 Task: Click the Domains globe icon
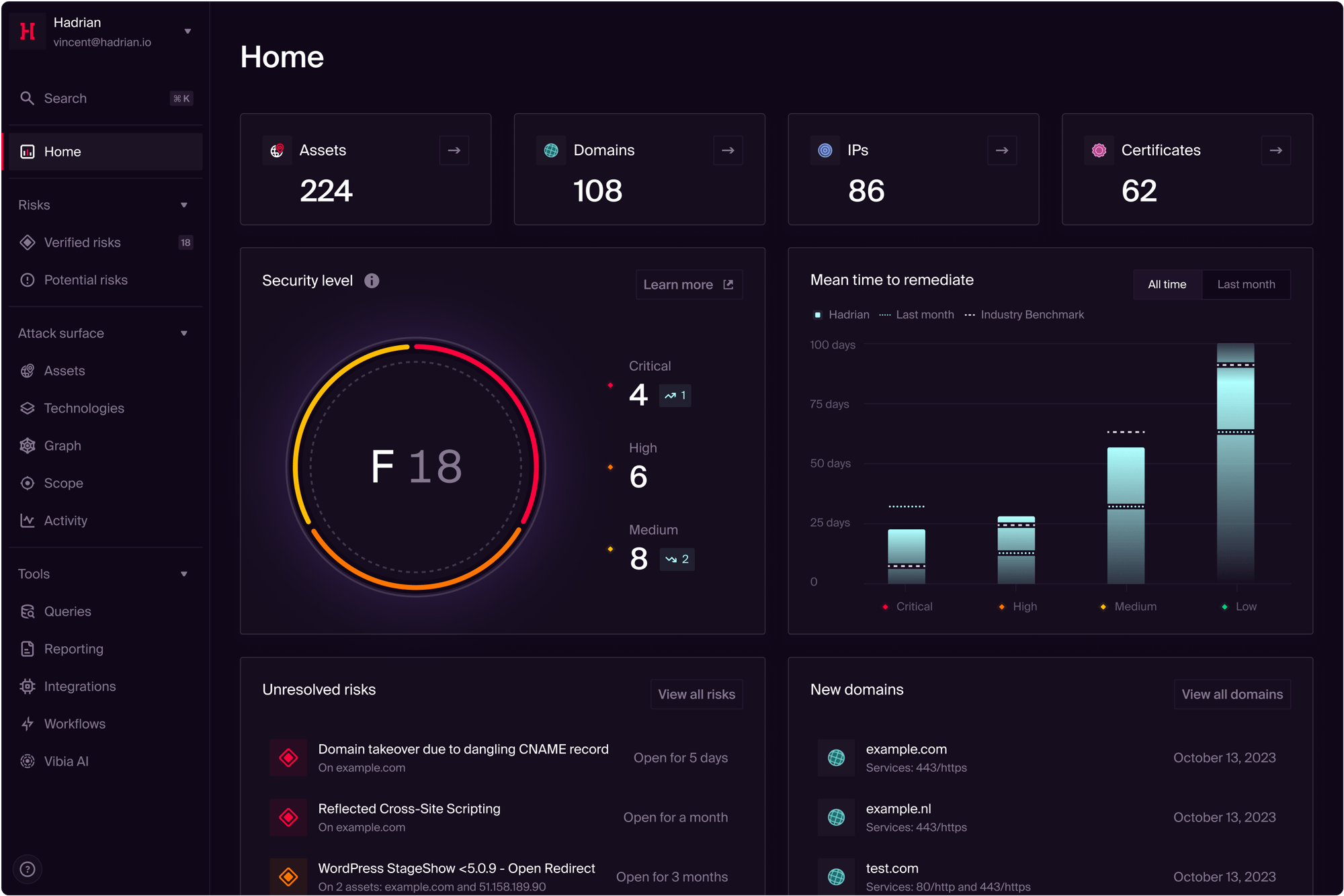551,150
